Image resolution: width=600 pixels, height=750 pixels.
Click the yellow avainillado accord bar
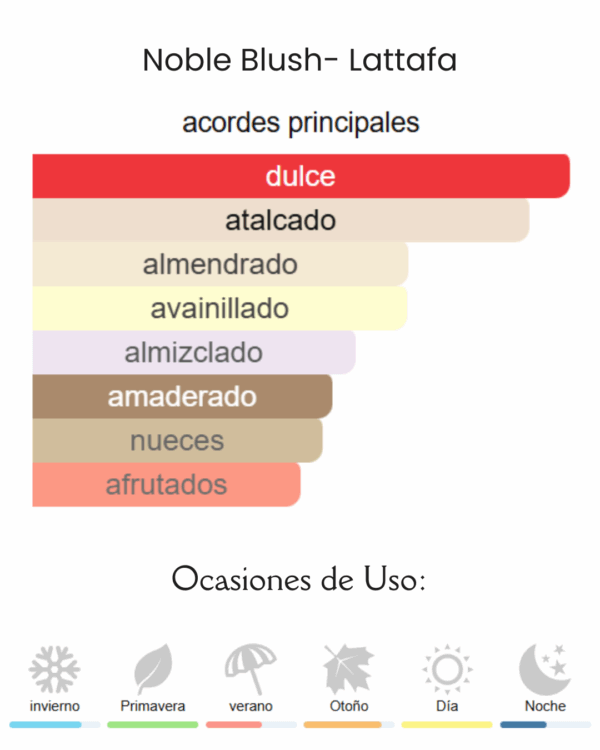coord(220,308)
